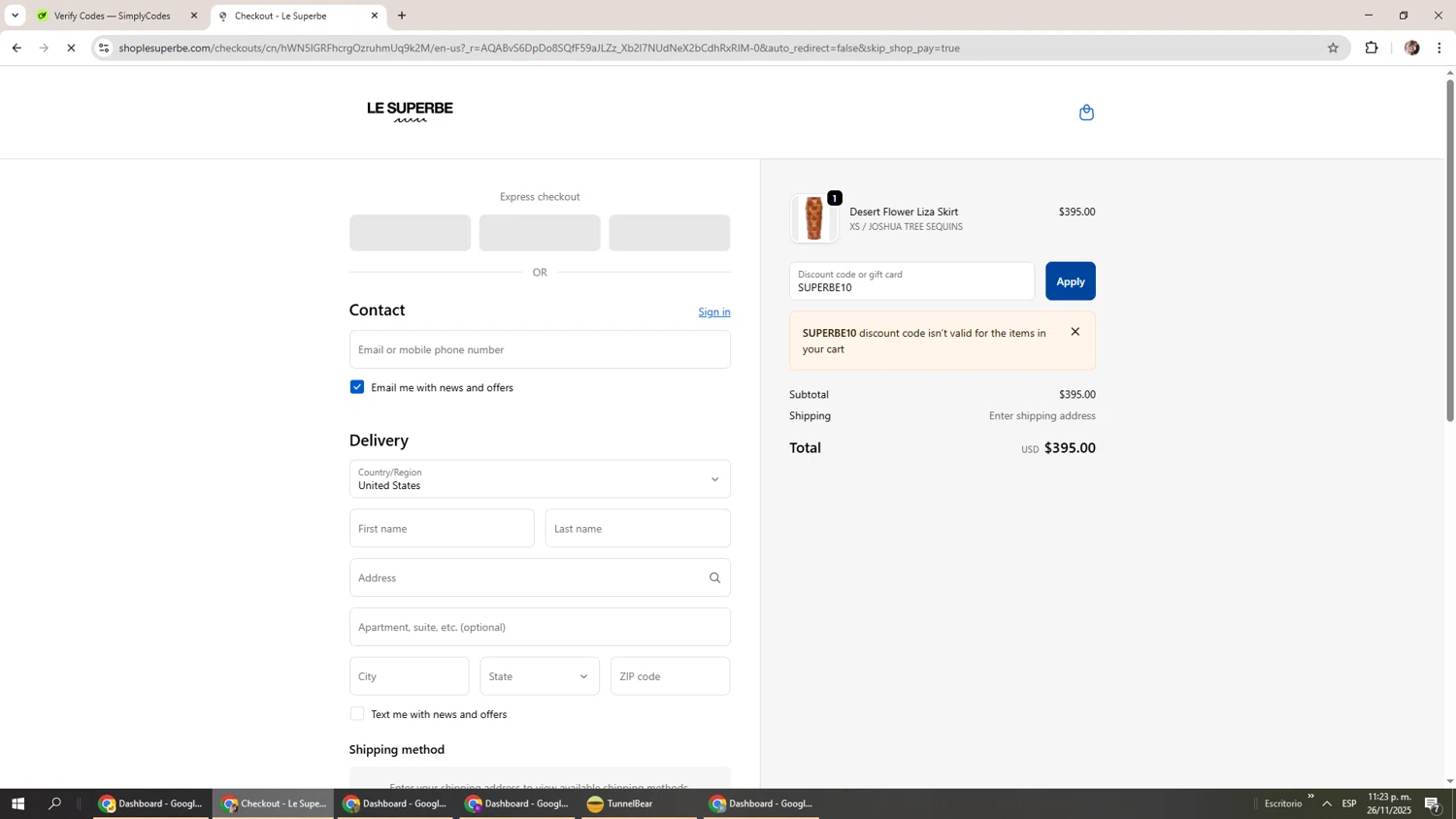Open Windows notification center icon
Viewport: 1456px width, 819px height.
click(x=1433, y=803)
